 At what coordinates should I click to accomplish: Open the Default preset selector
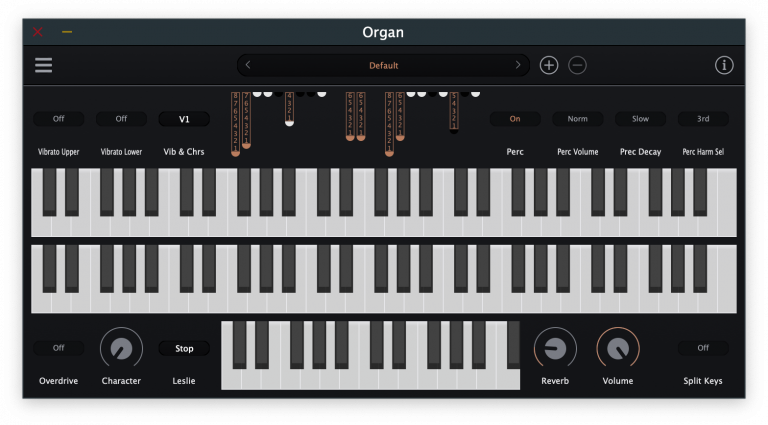(x=383, y=65)
